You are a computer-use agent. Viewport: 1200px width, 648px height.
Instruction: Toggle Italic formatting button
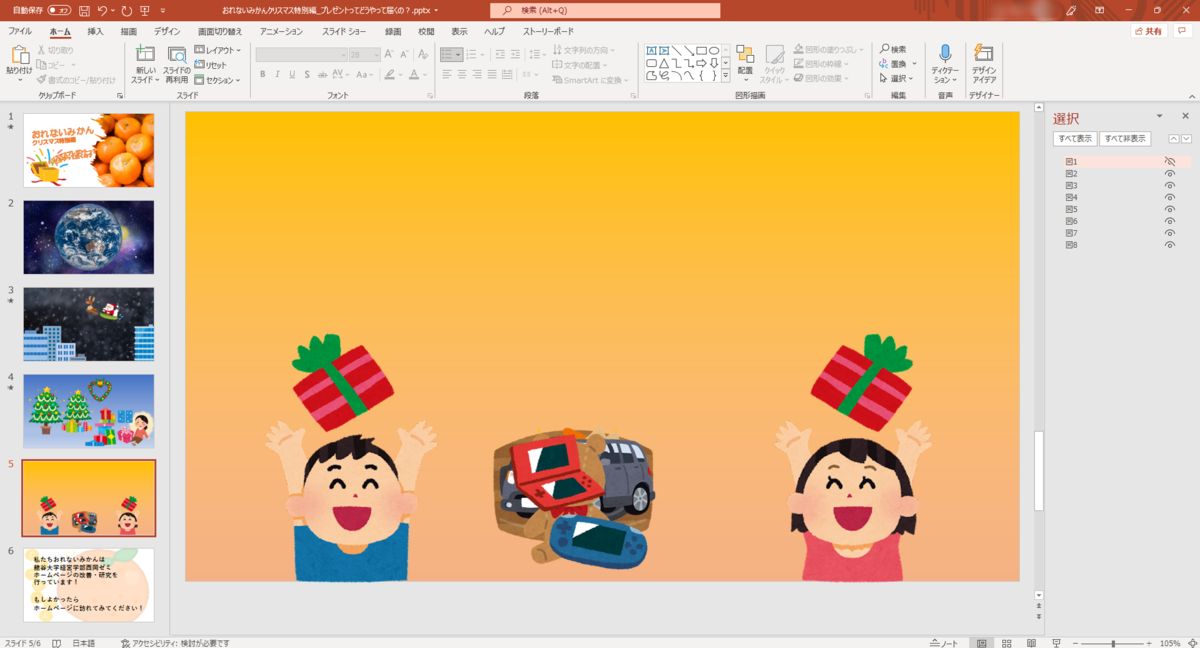click(277, 74)
